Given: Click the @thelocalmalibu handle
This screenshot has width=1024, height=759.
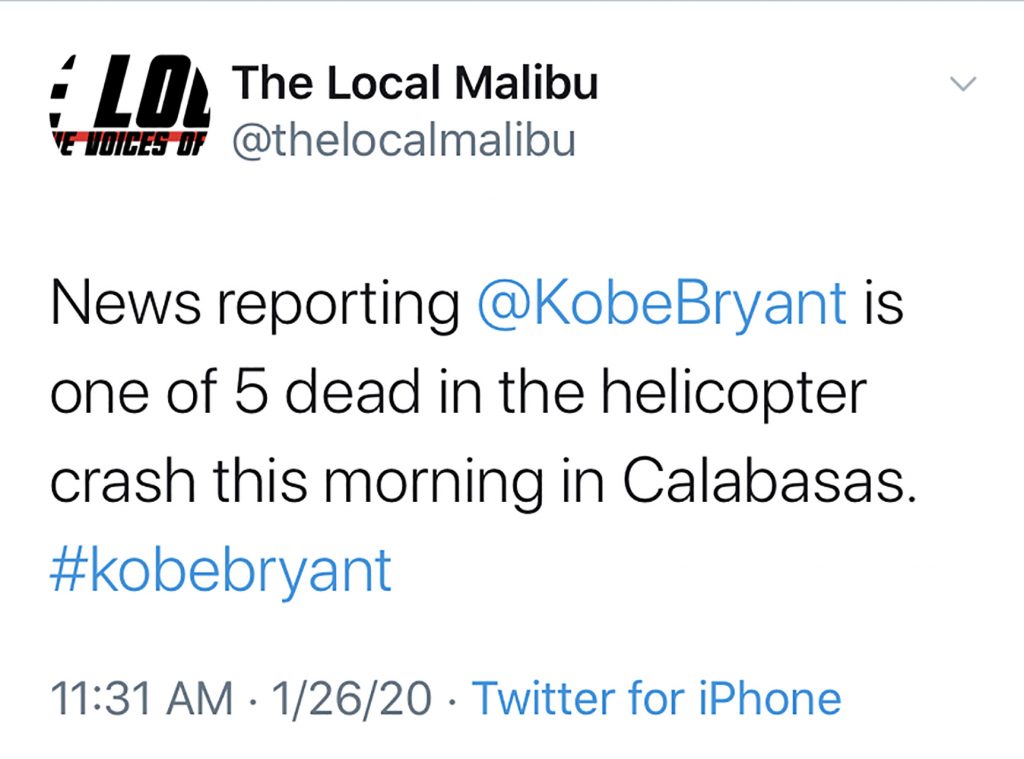Looking at the screenshot, I should (x=404, y=140).
